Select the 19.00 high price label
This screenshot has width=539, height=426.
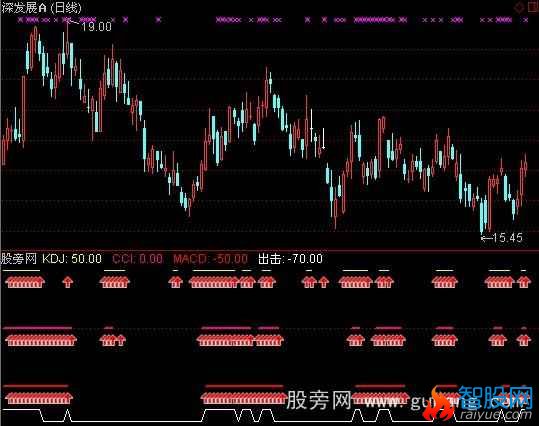[x=96, y=26]
